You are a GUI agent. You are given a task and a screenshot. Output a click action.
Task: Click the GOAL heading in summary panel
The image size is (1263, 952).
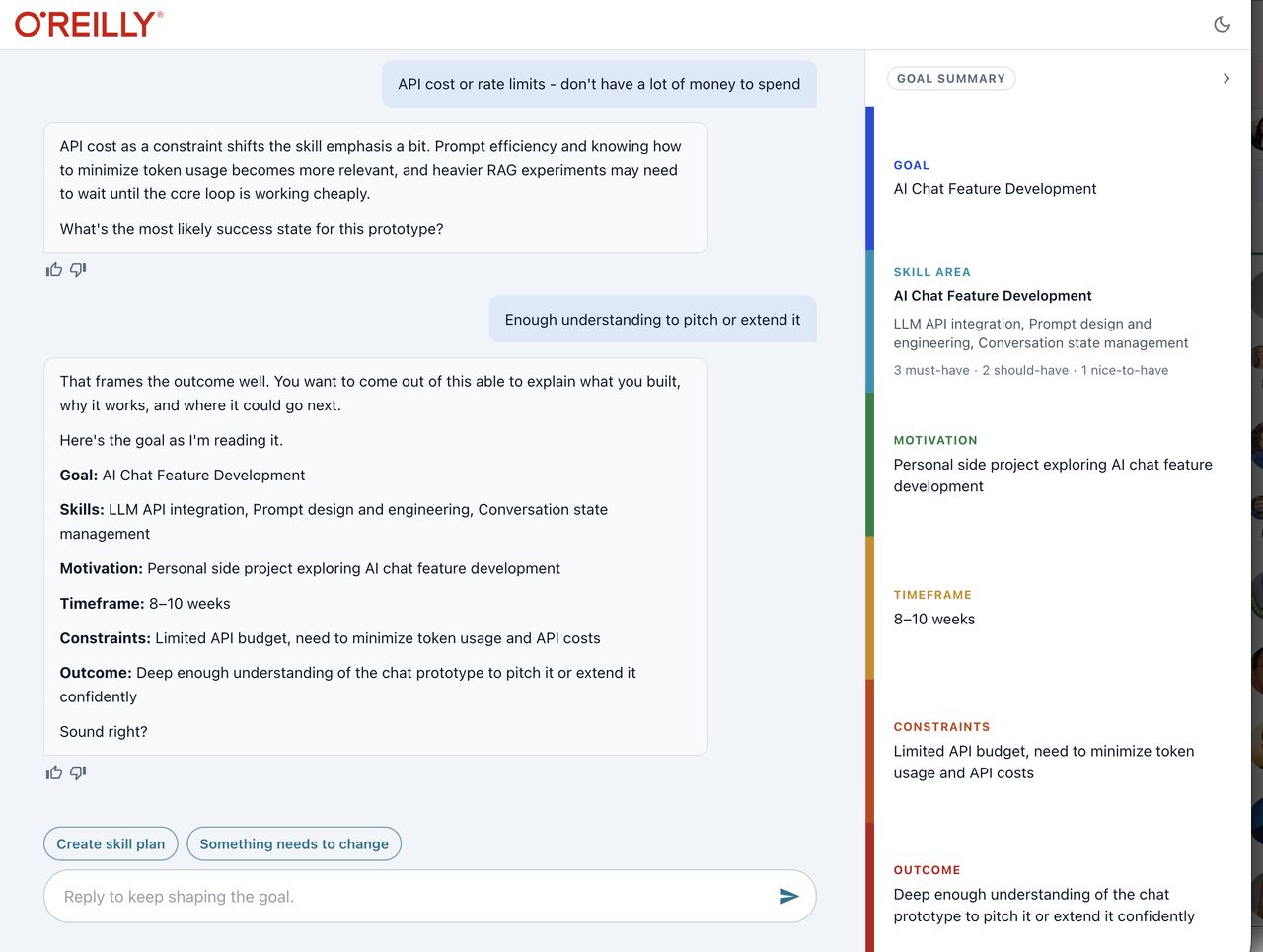coord(912,166)
